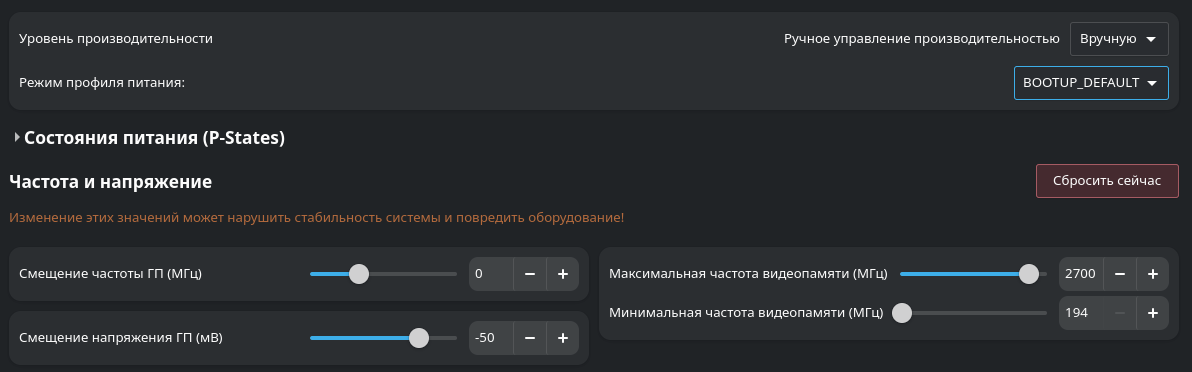Click the minimum memory frequency slider handle
The height and width of the screenshot is (372, 1192).
coord(902,313)
